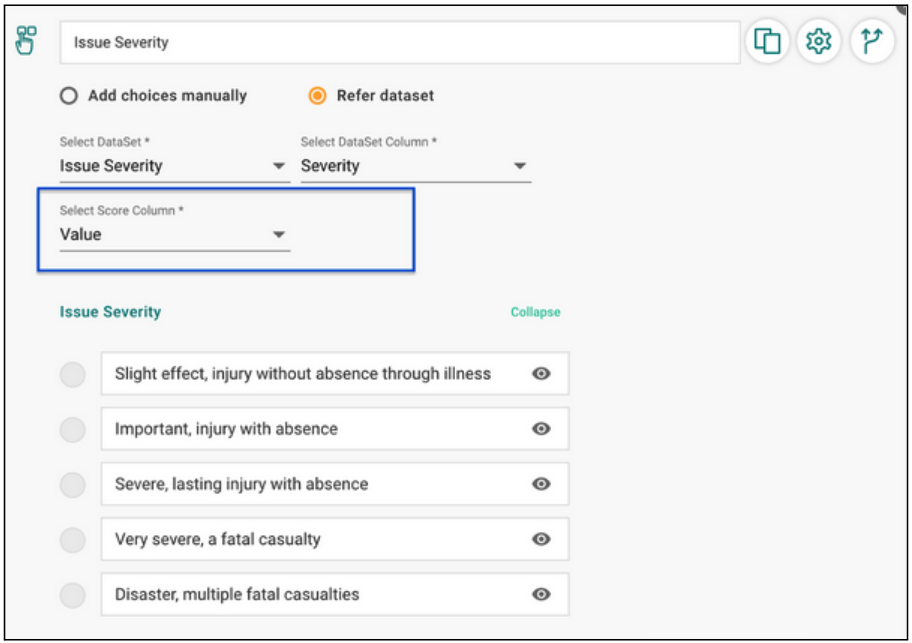Collapse the Issue Severity choices list
The width and height of the screenshot is (912, 643).
tap(535, 312)
